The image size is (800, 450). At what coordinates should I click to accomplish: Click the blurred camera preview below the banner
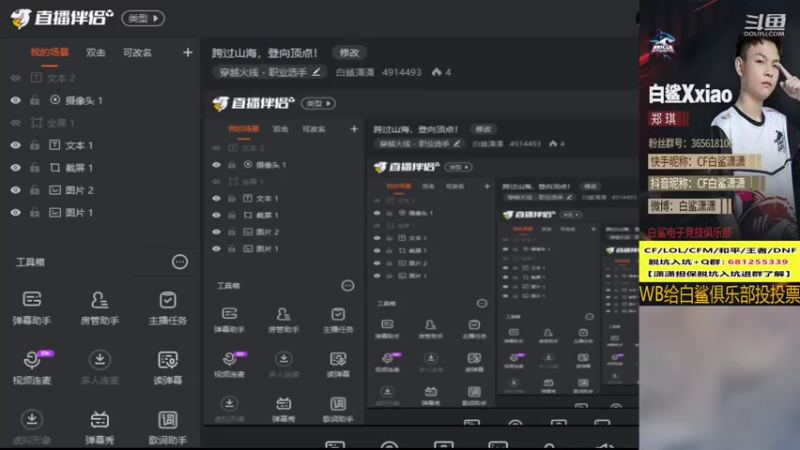719,378
